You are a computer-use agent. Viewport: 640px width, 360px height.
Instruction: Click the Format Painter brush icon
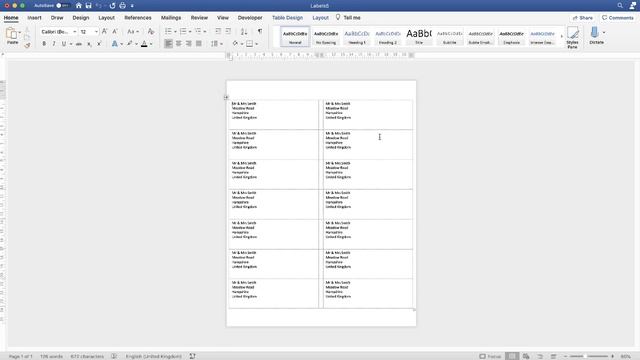[x=27, y=45]
